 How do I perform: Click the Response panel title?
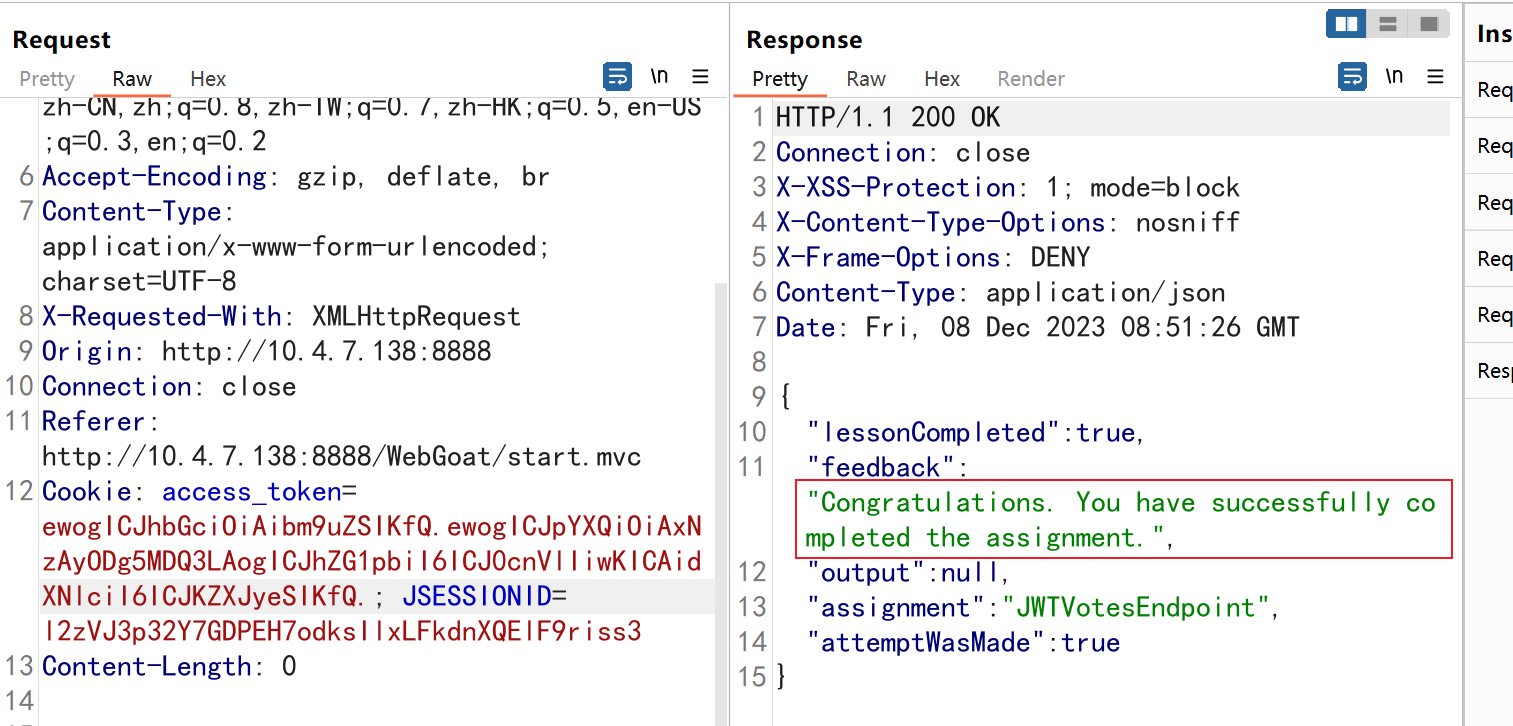tap(804, 40)
